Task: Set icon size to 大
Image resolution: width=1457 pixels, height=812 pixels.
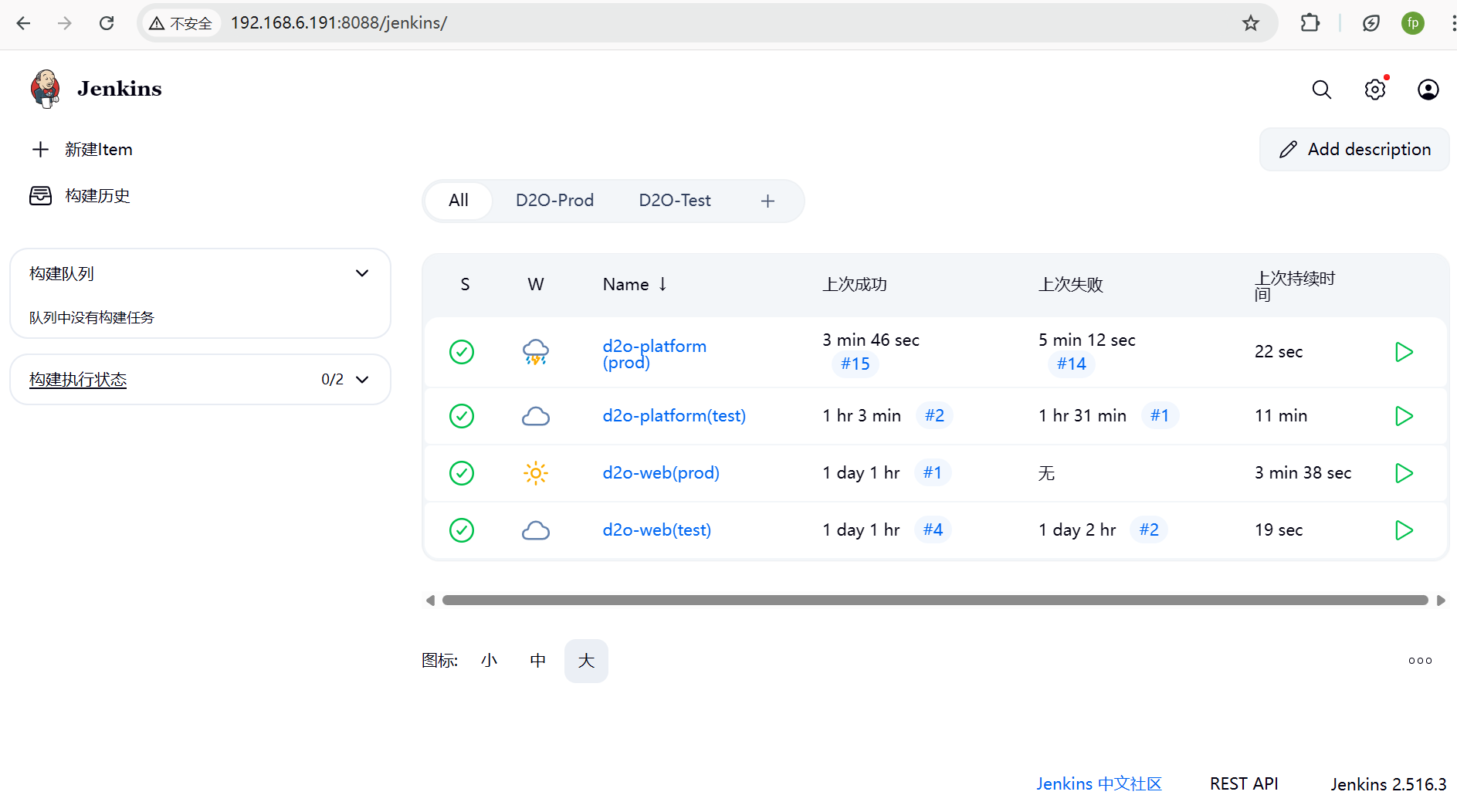Action: [x=586, y=661]
